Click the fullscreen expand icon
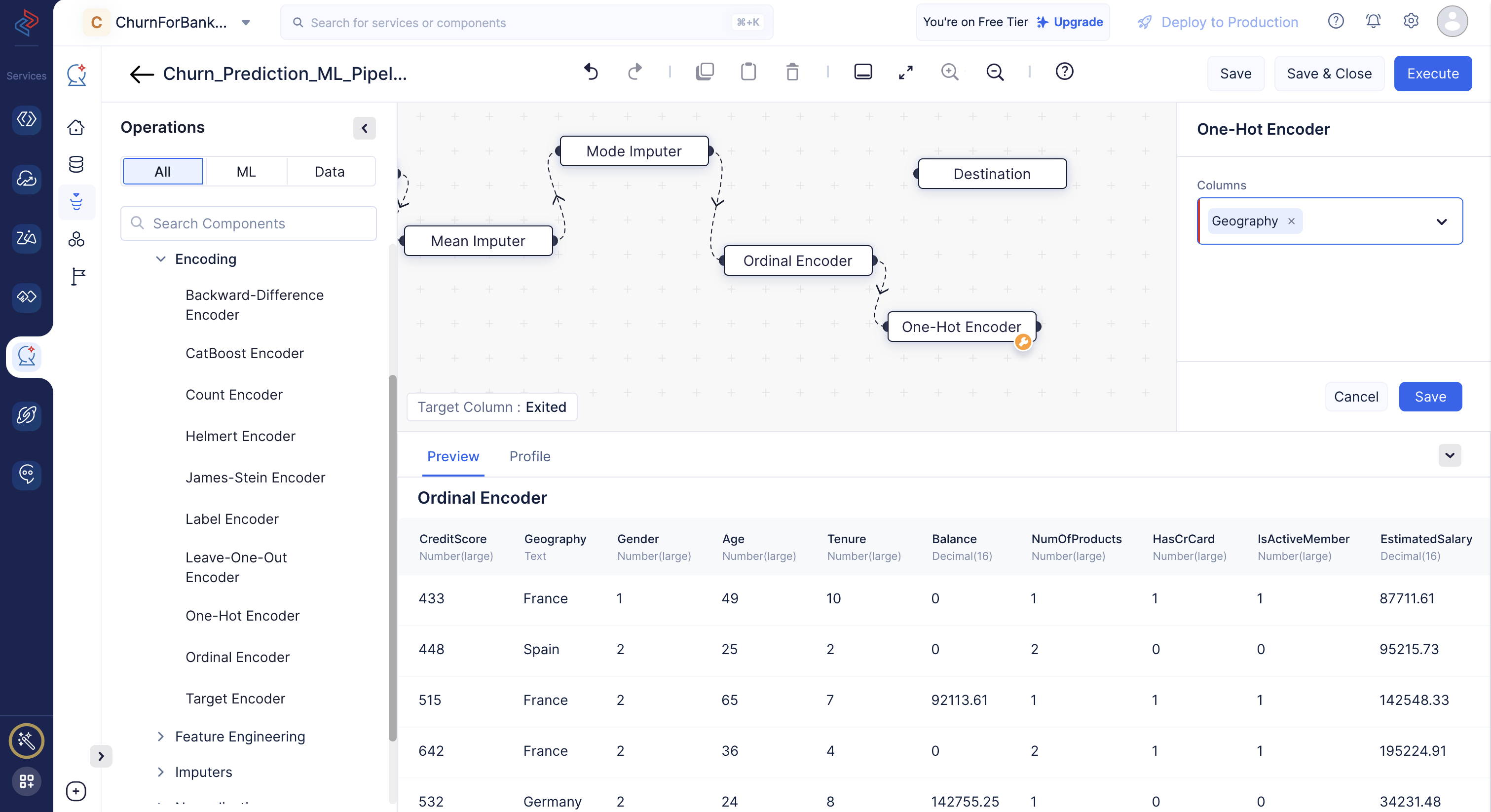Screen dimensions: 1491x812 coord(905,72)
